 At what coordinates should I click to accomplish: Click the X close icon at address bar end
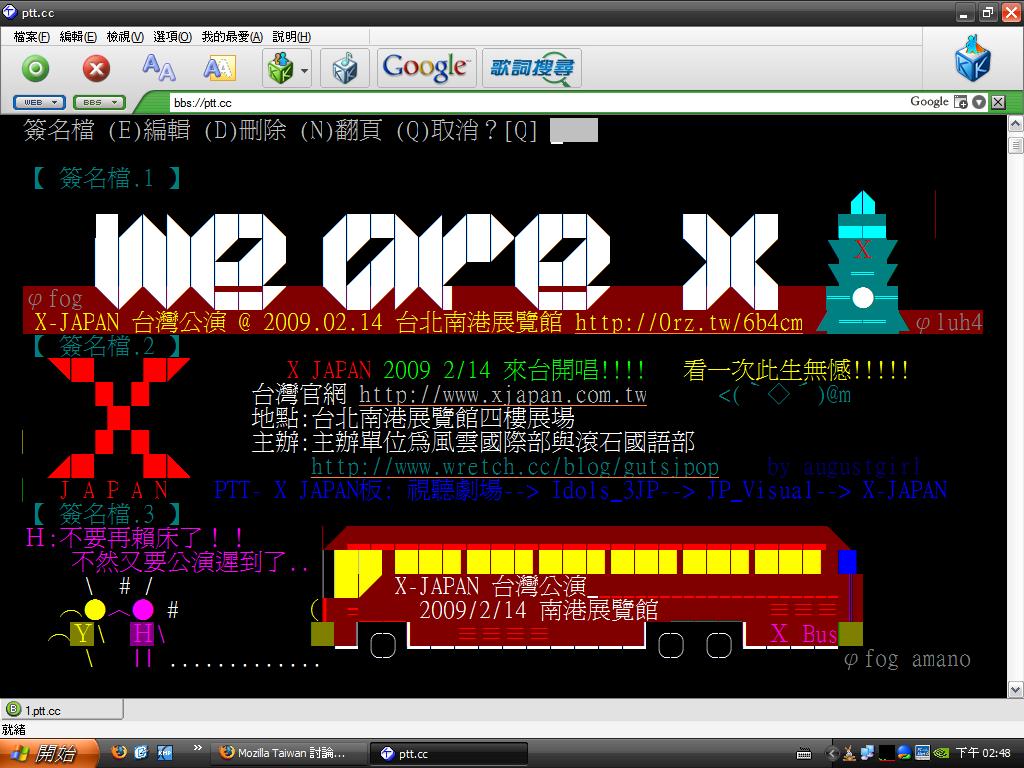coord(998,102)
